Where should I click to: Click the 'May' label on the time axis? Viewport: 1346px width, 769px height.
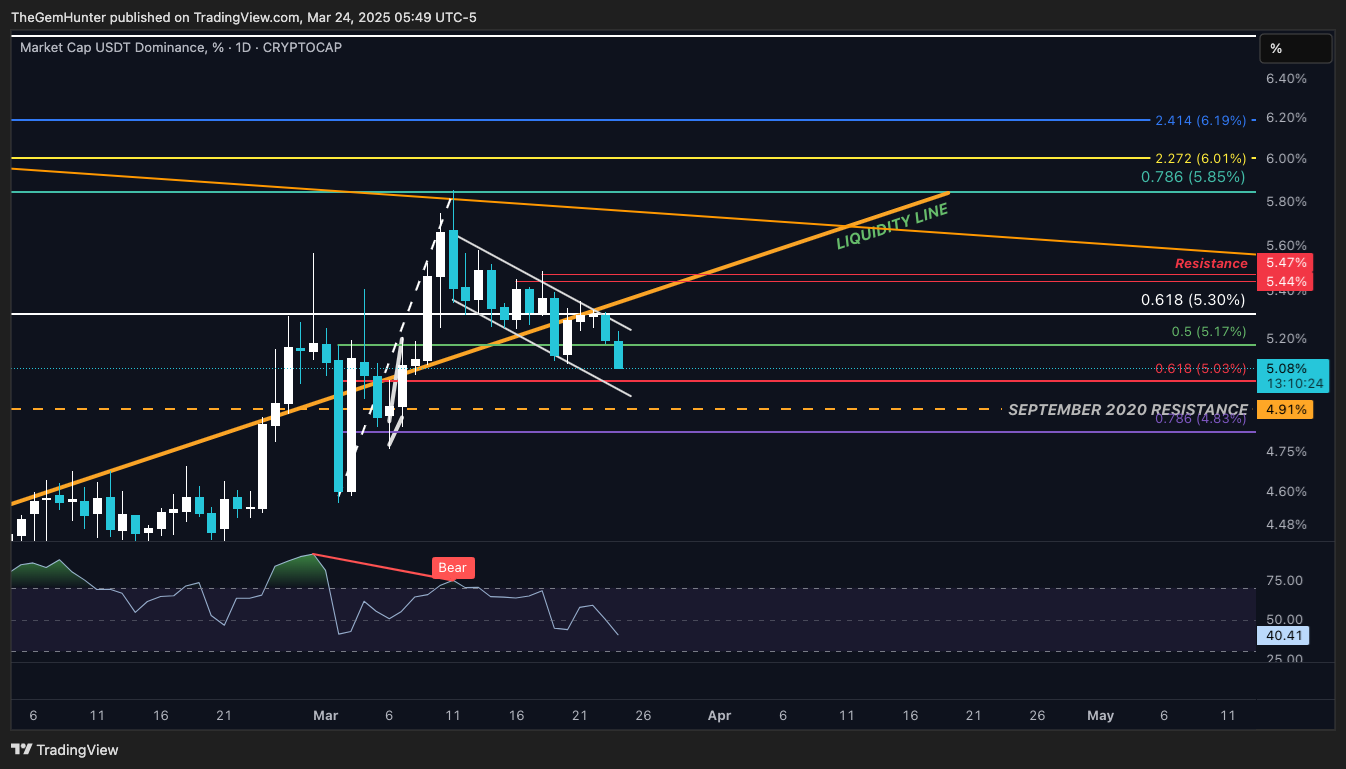1101,716
